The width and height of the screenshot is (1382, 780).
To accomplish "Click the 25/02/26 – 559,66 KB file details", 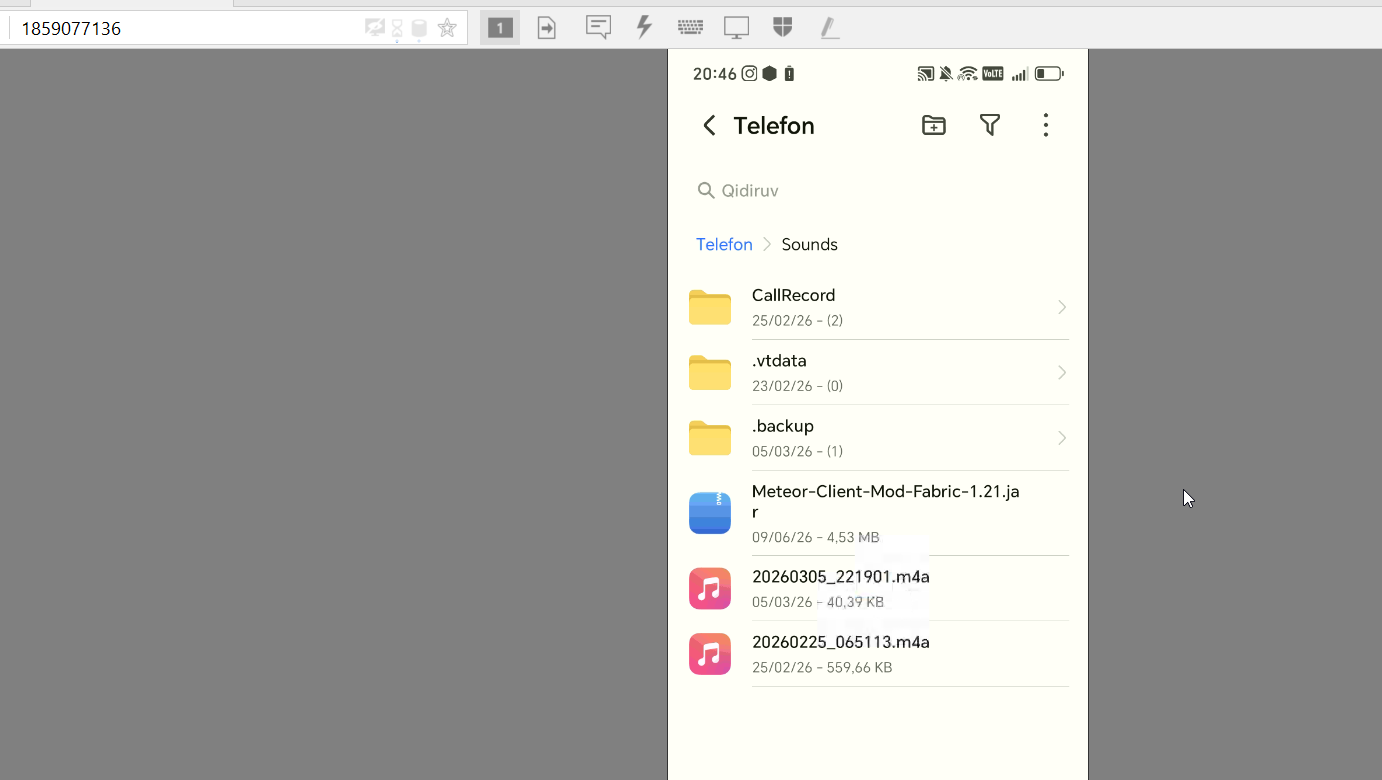I will coord(822,667).
